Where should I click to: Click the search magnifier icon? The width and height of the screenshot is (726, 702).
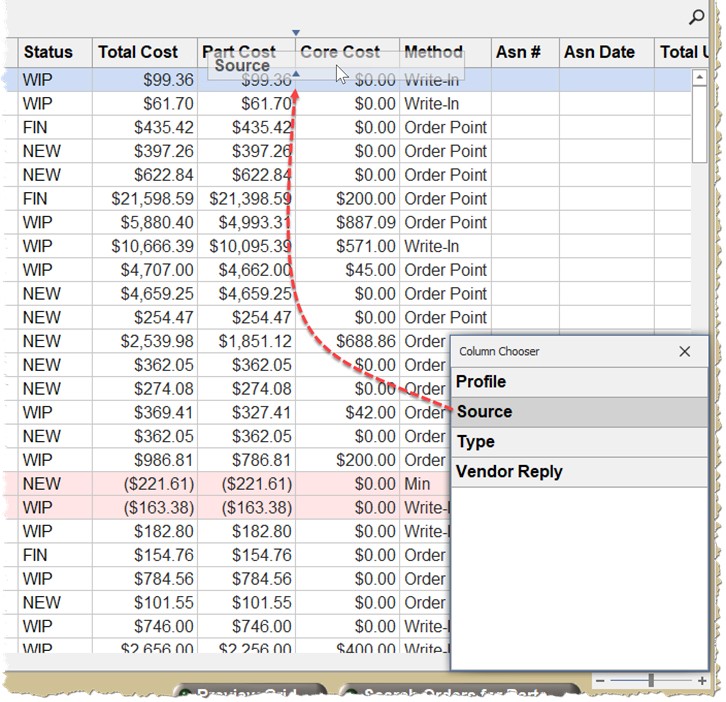click(696, 17)
